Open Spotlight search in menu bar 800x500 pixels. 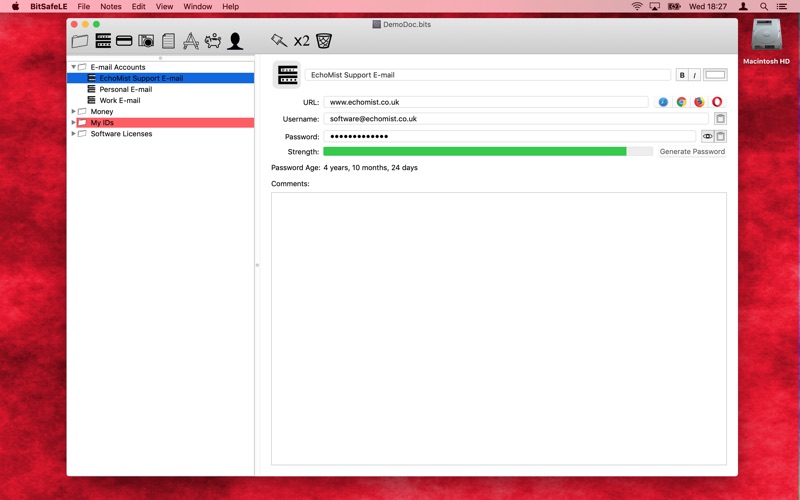[x=763, y=7]
